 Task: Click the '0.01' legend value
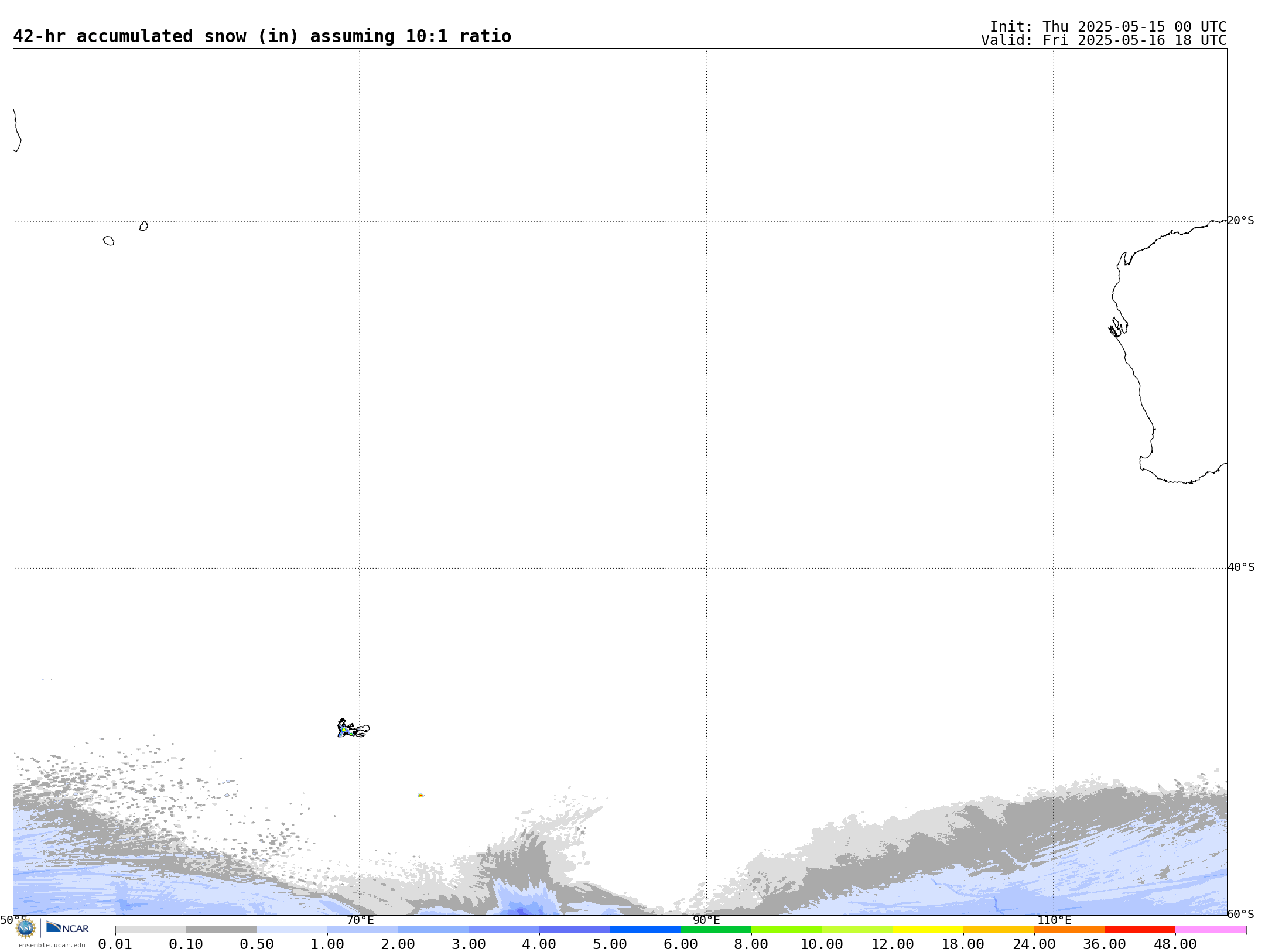(x=115, y=944)
